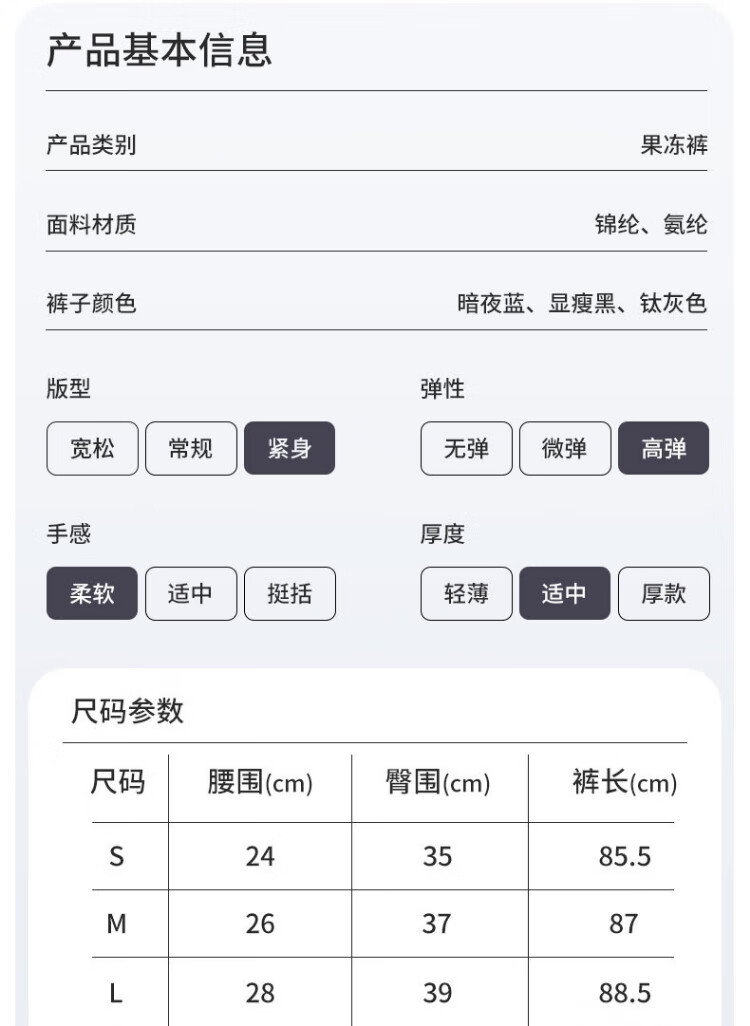This screenshot has height=1026, width=750.
Task: Click the 尺码参数 section heading
Action: [128, 711]
